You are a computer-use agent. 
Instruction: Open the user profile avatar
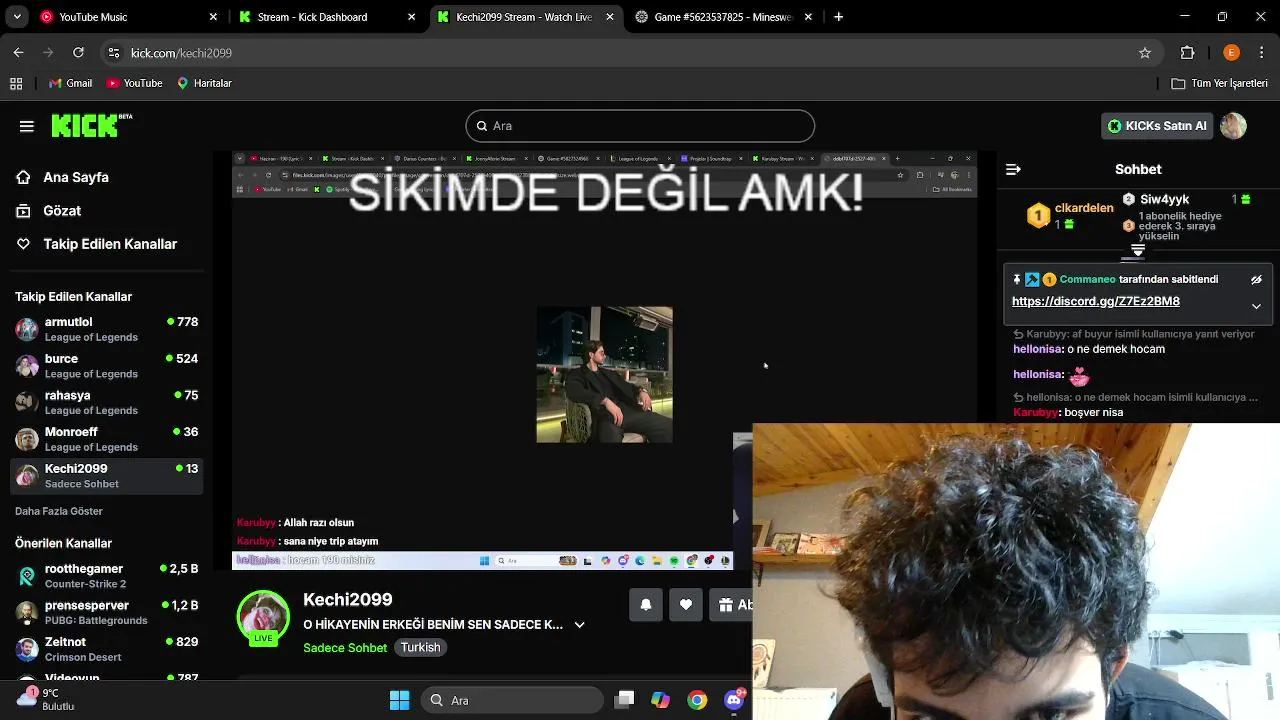point(1233,126)
